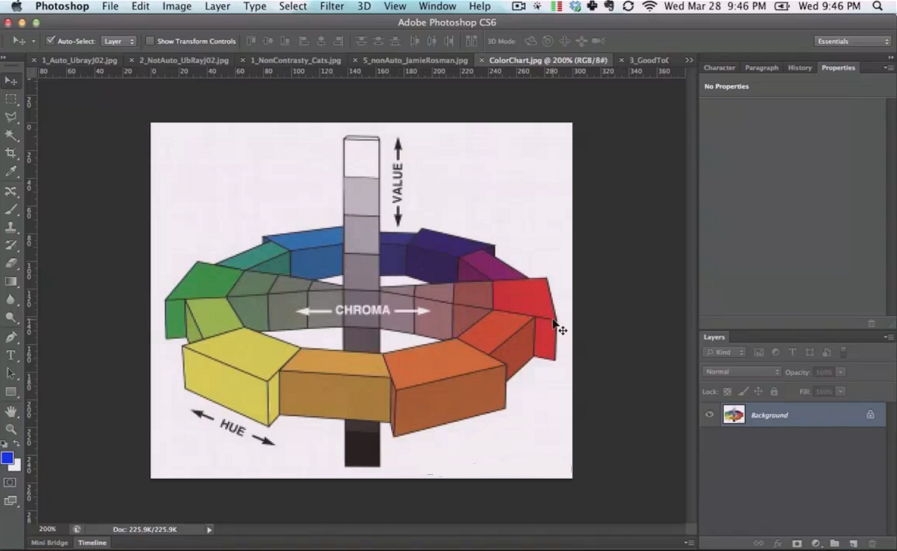Switch to 5_nonAuto_JamieRosman.jpg tab
Screen dimensions: 897x551
click(415, 60)
